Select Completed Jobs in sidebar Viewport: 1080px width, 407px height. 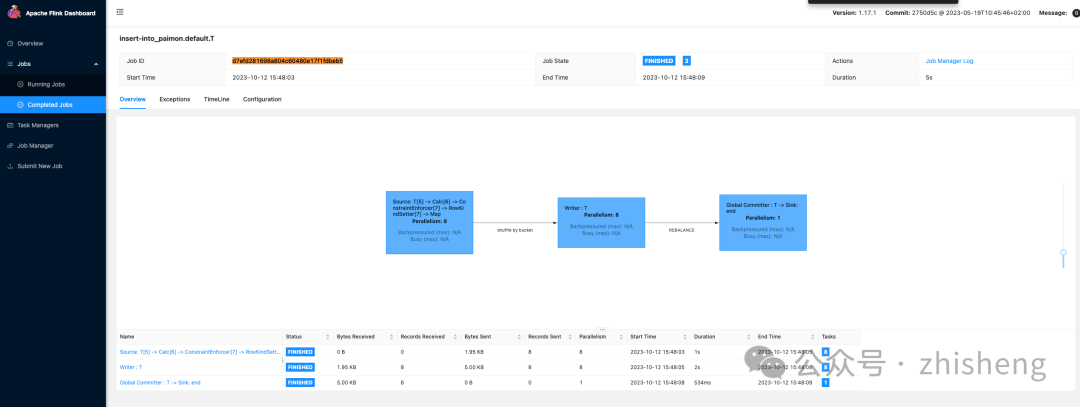(x=53, y=105)
